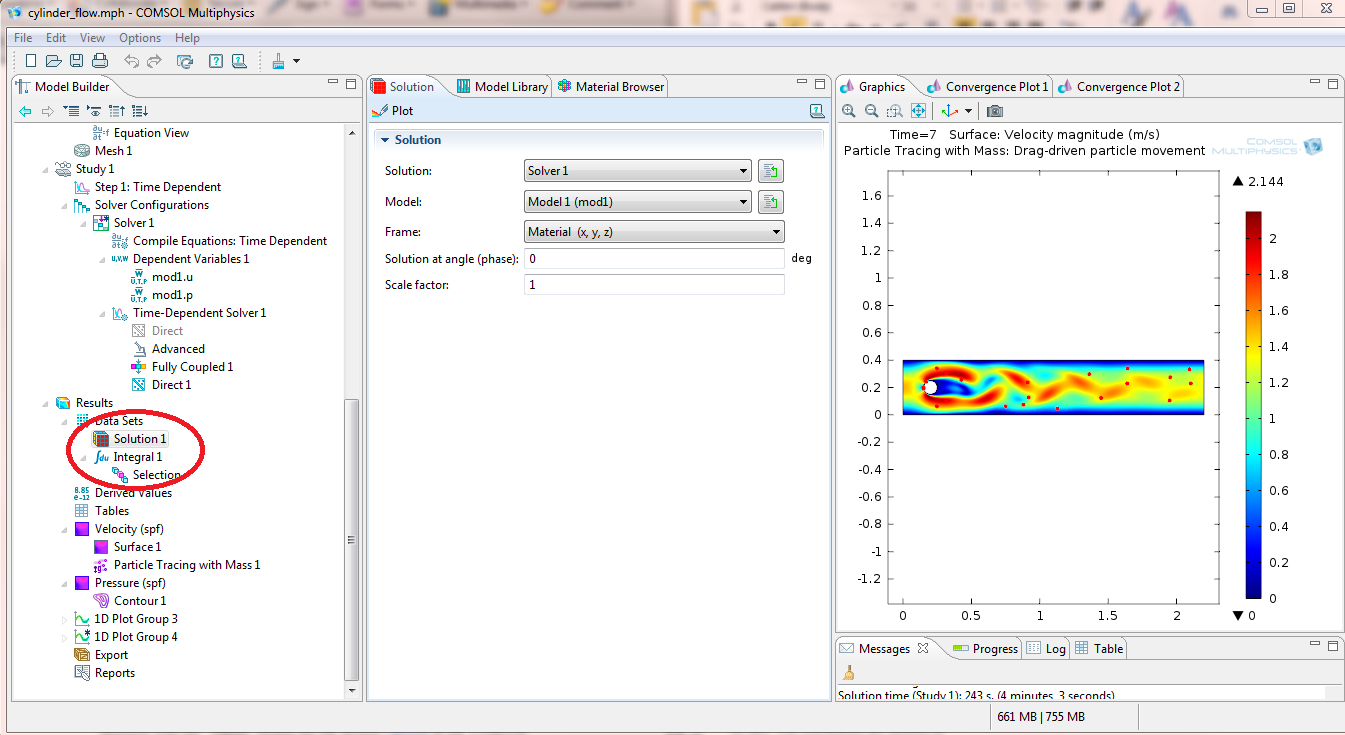The width and height of the screenshot is (1345, 735).
Task: Switch to the Table tab
Action: pos(1098,649)
